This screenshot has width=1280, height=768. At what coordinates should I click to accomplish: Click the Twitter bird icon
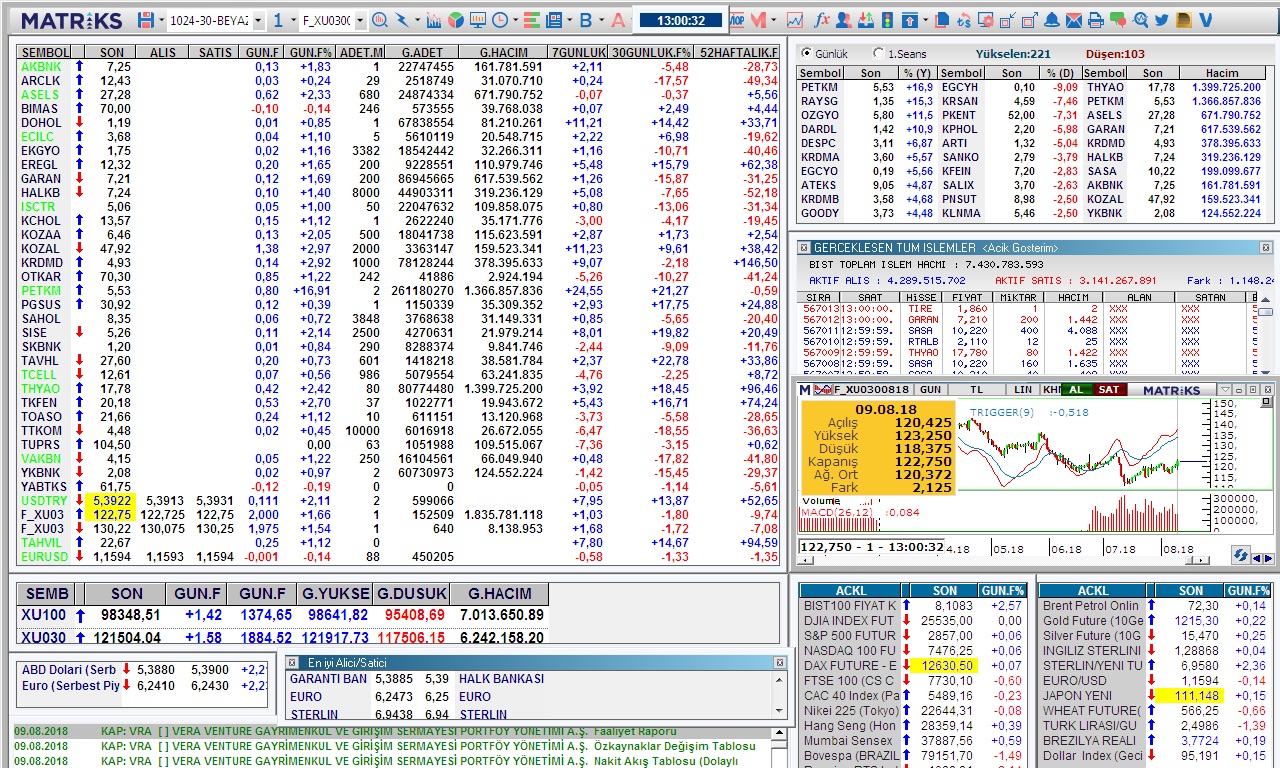pos(1162,20)
